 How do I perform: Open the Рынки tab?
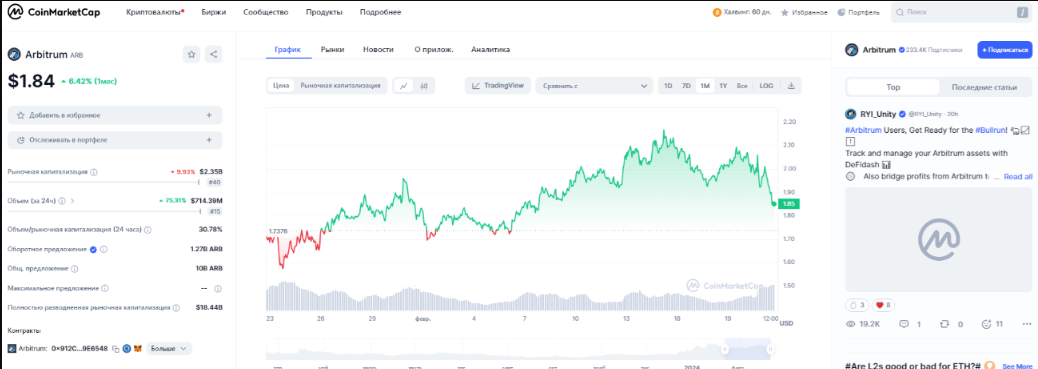[x=332, y=50]
